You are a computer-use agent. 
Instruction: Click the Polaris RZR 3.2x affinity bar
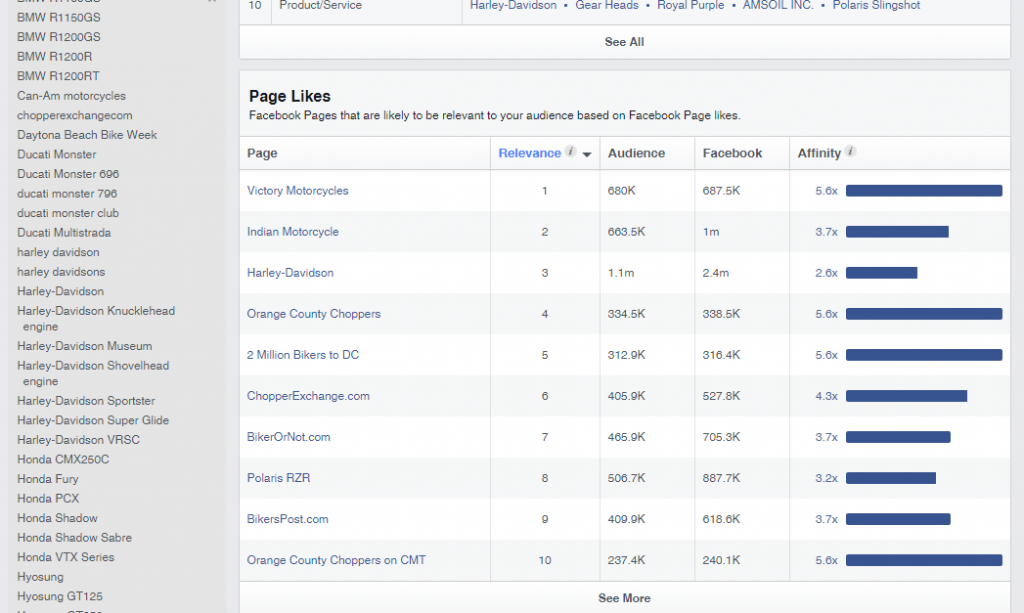[891, 478]
